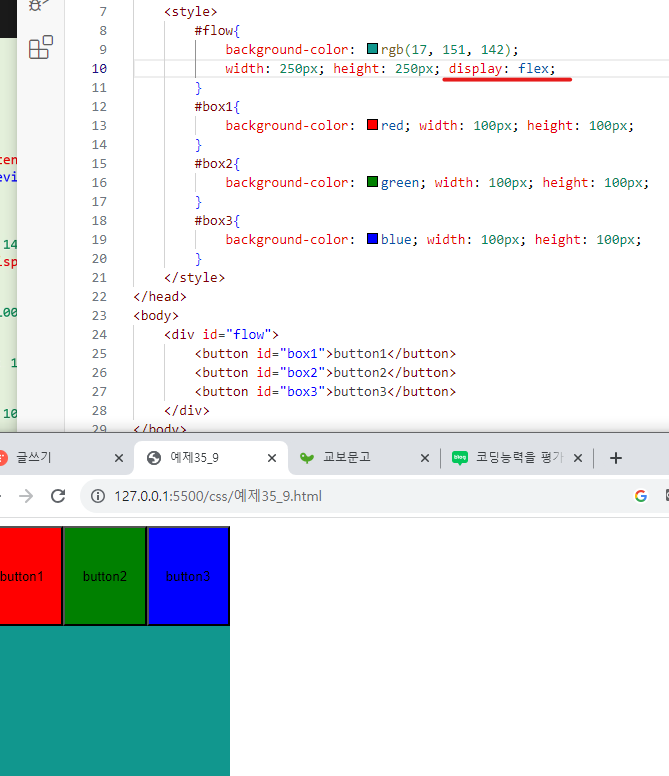Click the green color swatch on line 16
Image resolution: width=669 pixels, height=776 pixels.
(373, 182)
